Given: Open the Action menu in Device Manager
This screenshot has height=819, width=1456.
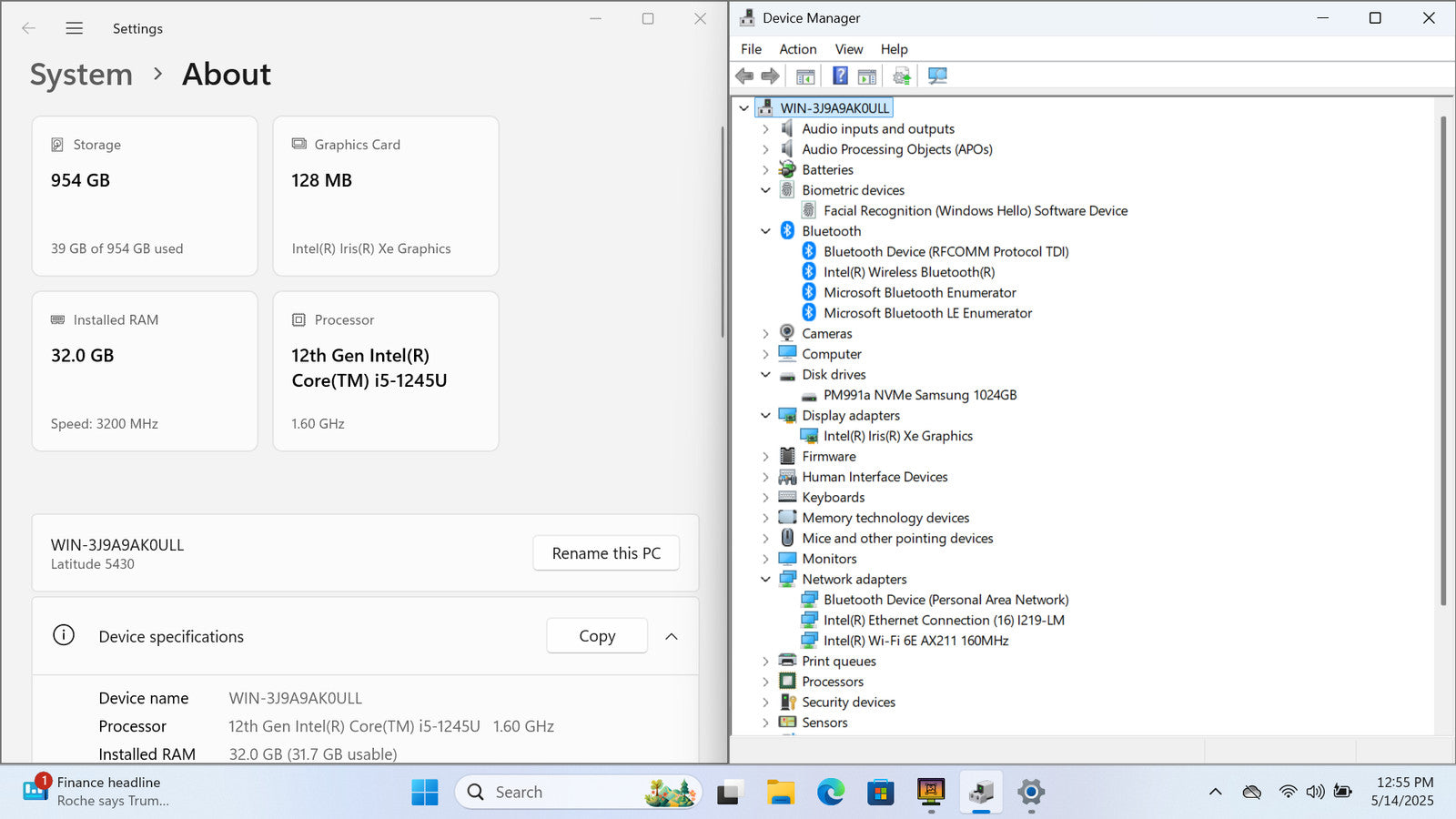Looking at the screenshot, I should coord(797,49).
